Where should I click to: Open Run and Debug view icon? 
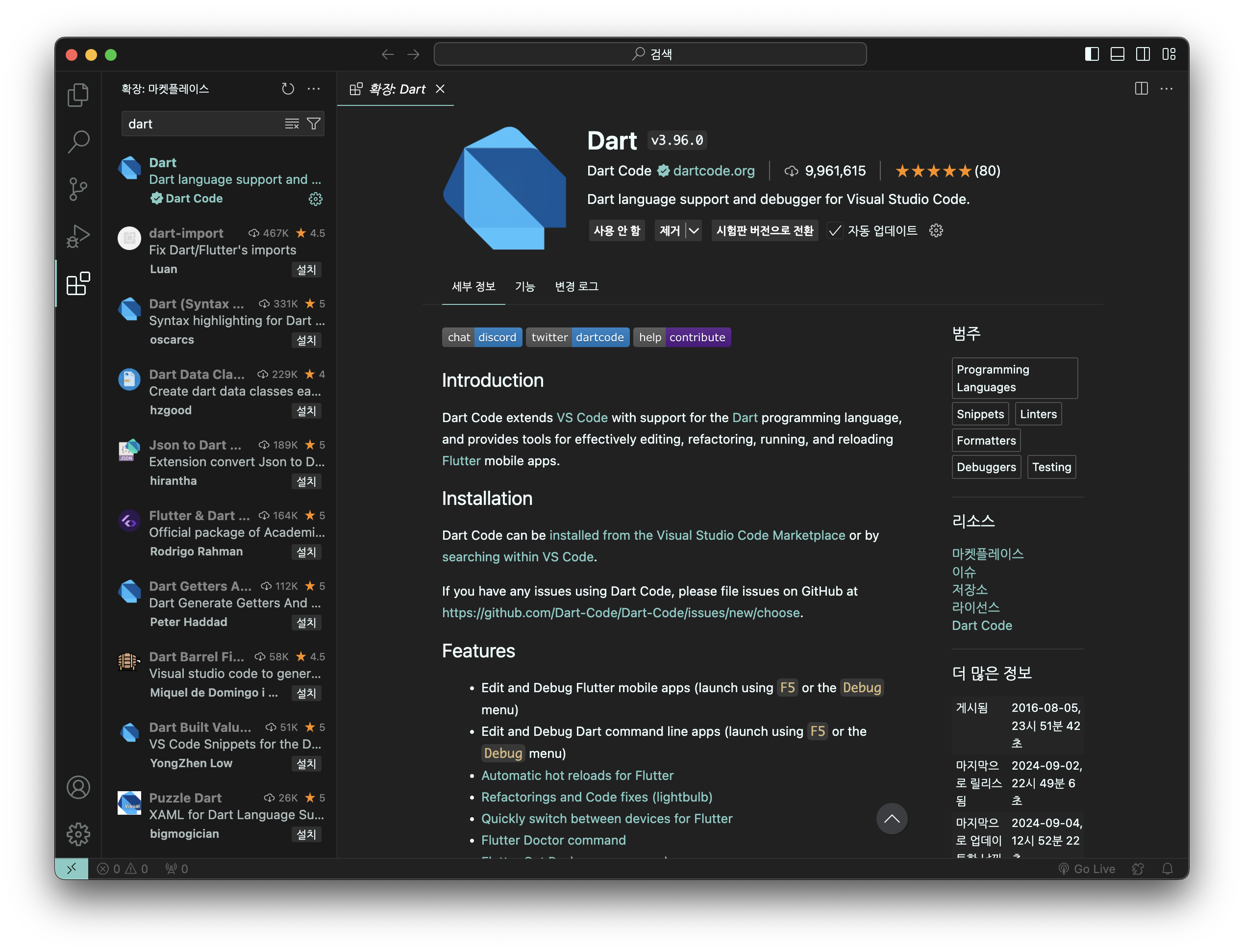click(x=78, y=236)
